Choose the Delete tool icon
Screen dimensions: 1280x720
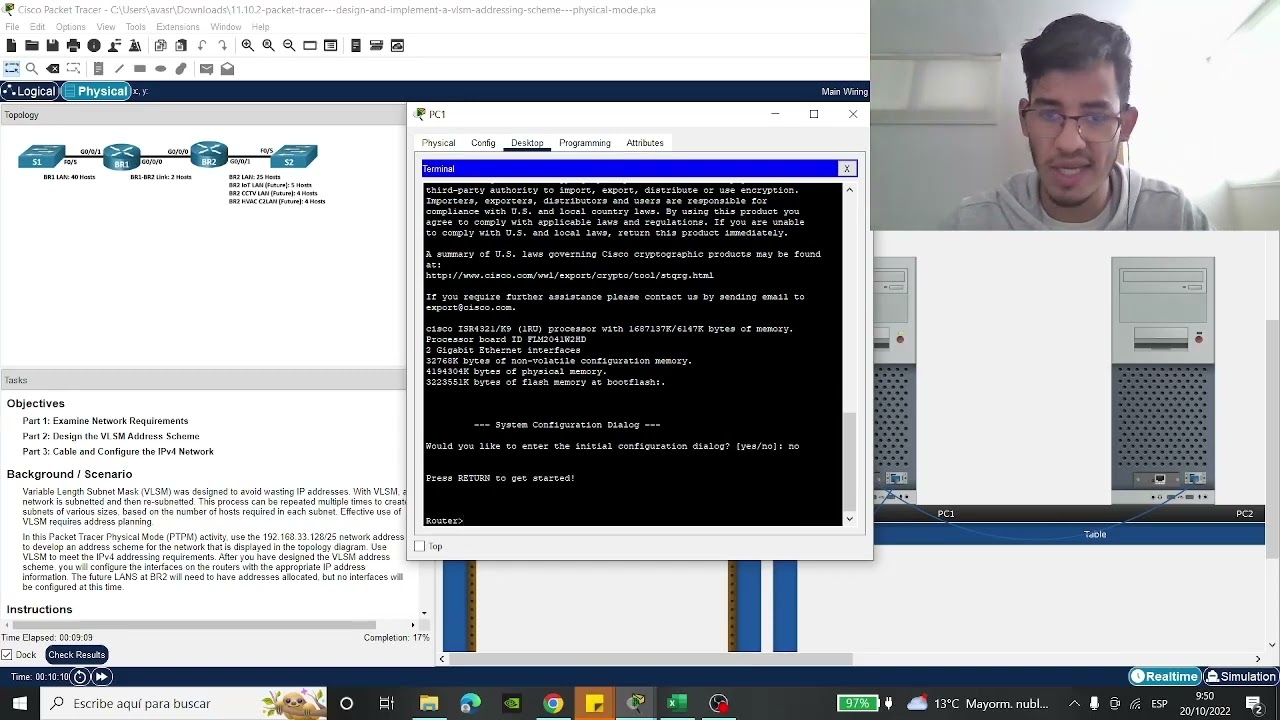52,69
